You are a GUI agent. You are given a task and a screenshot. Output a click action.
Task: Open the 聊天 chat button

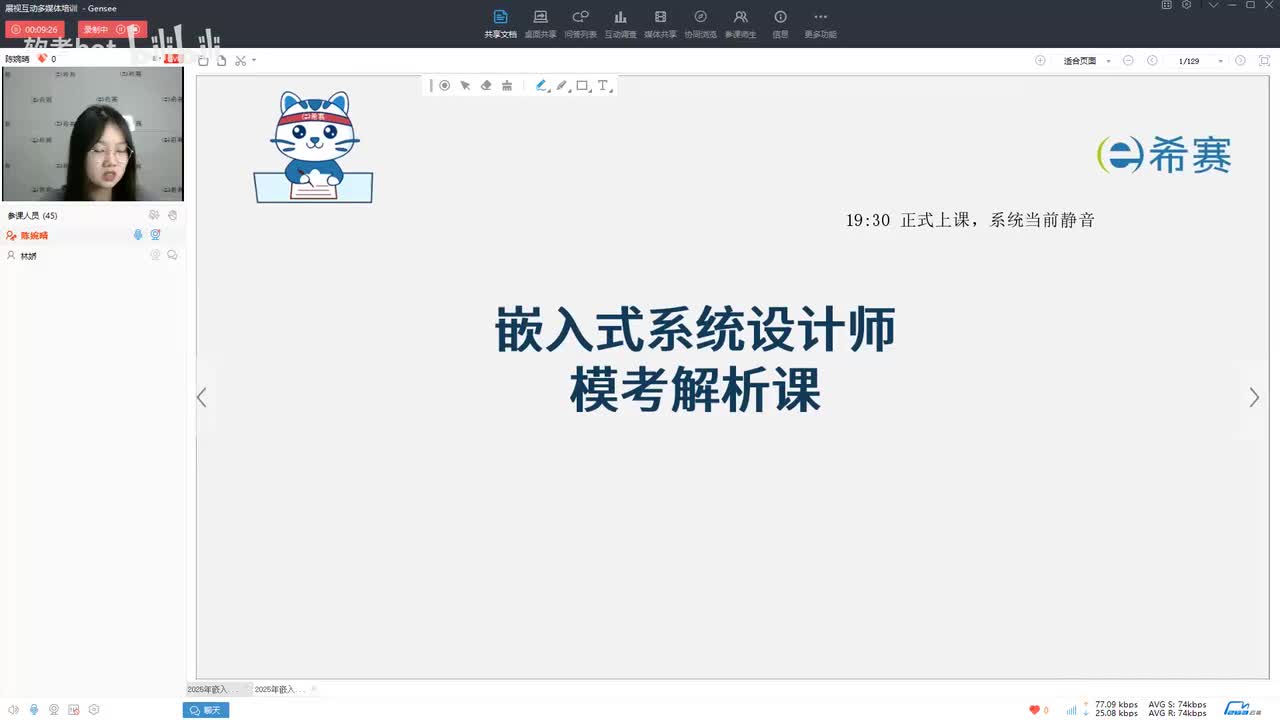206,710
